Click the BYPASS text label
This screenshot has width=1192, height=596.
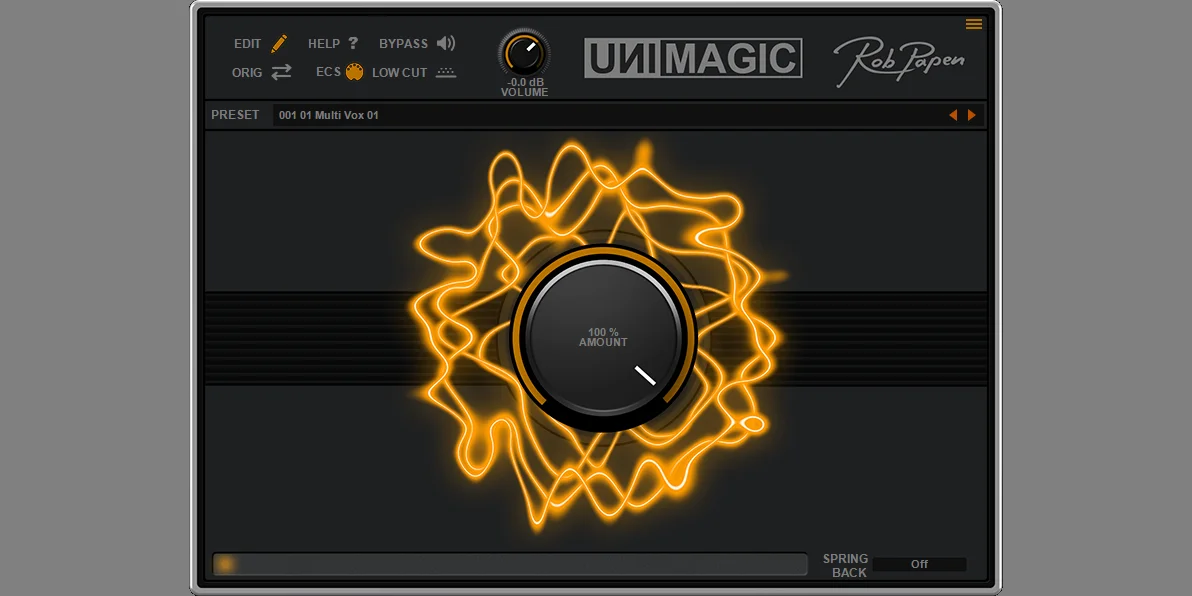click(403, 44)
